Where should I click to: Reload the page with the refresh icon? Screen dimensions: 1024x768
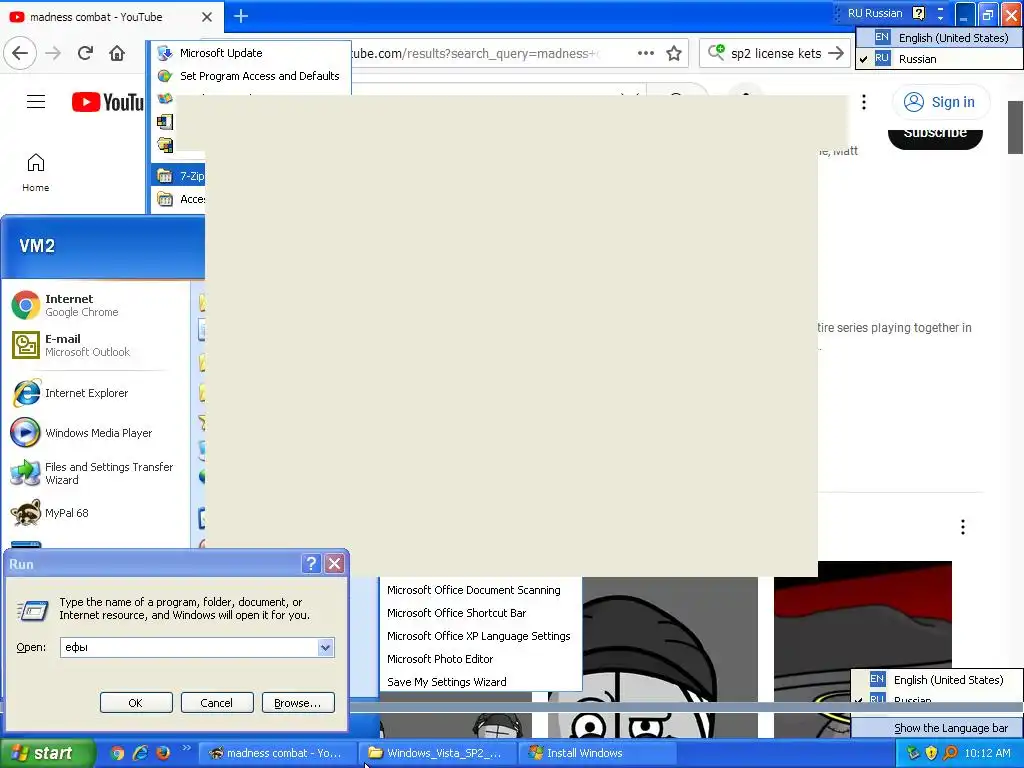pyautogui.click(x=85, y=53)
